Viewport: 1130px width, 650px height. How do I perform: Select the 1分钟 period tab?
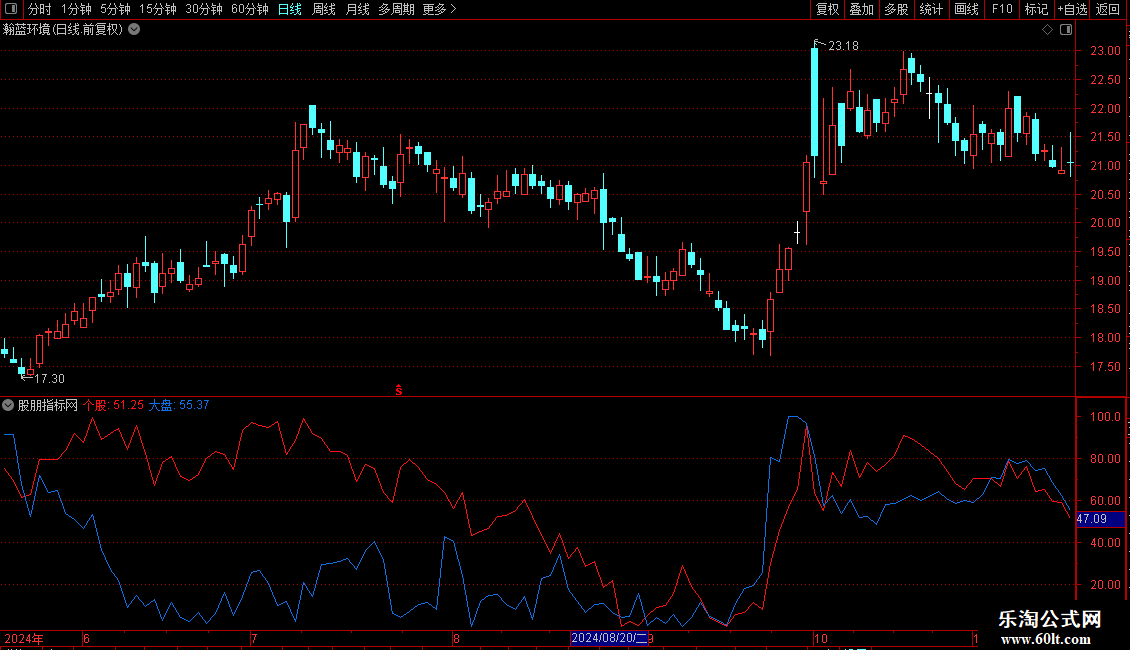click(76, 9)
